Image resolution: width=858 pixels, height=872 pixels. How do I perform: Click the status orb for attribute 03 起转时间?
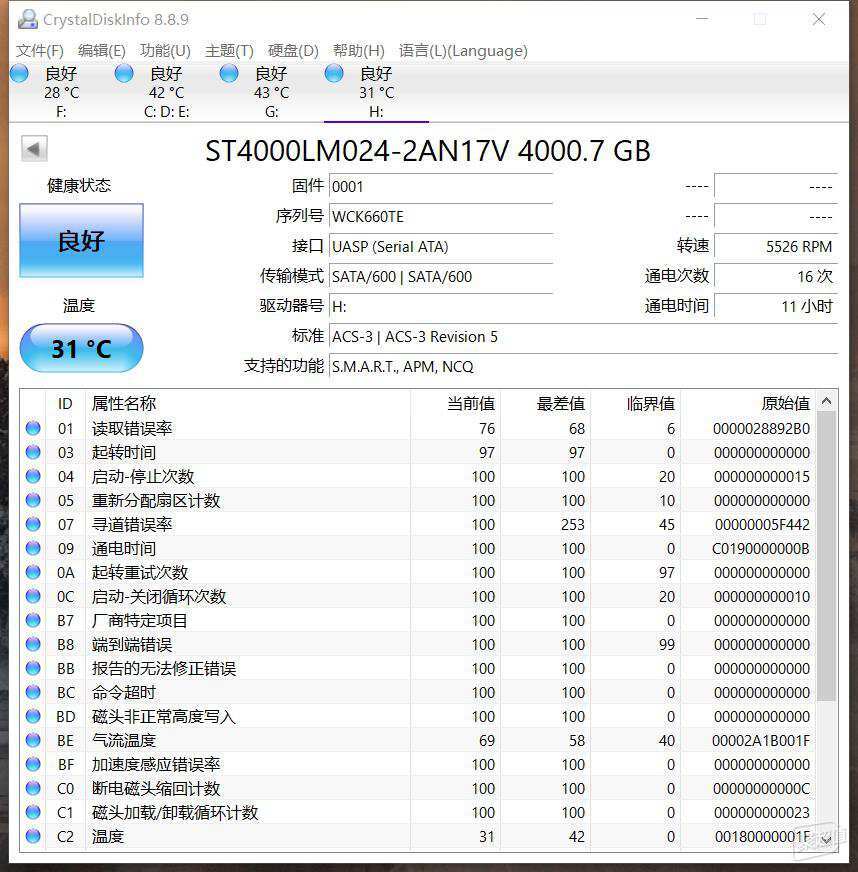pos(33,452)
